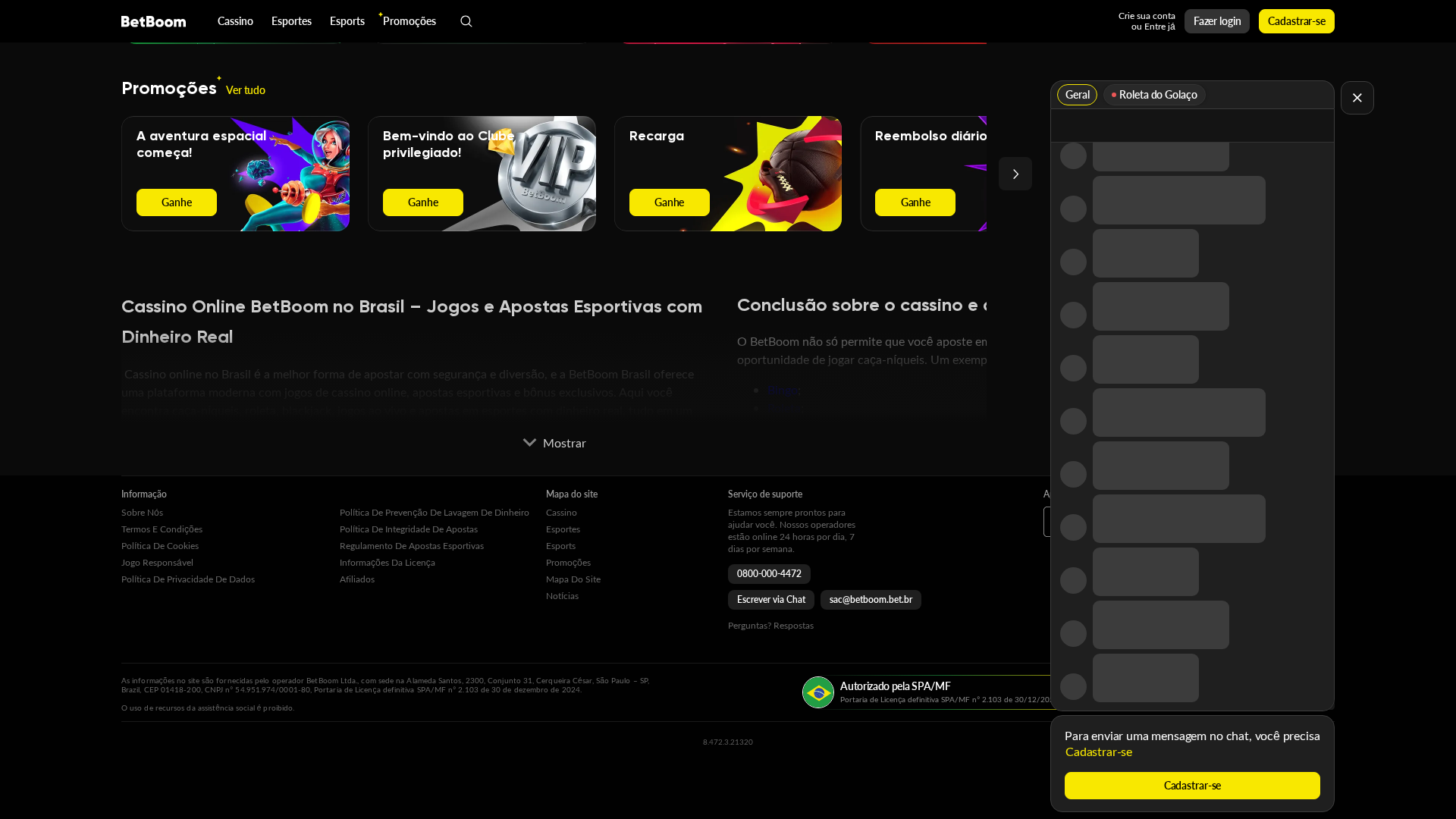Email sac@betboom.bet.br support button
This screenshot has height=819, width=1456.
pyautogui.click(x=871, y=600)
